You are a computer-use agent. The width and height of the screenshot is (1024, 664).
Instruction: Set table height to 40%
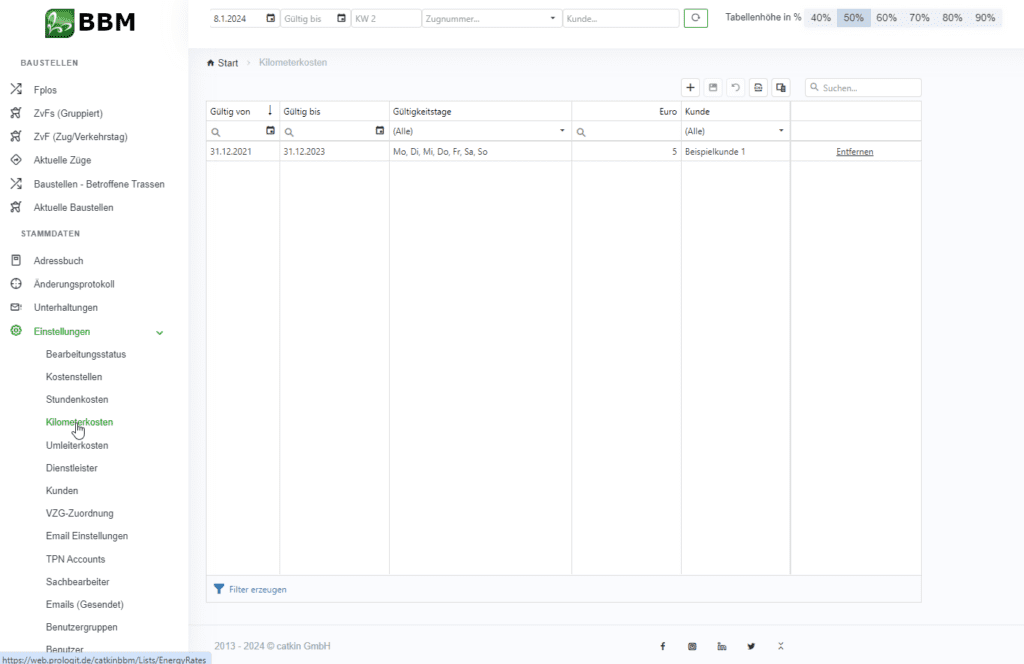[x=820, y=18]
